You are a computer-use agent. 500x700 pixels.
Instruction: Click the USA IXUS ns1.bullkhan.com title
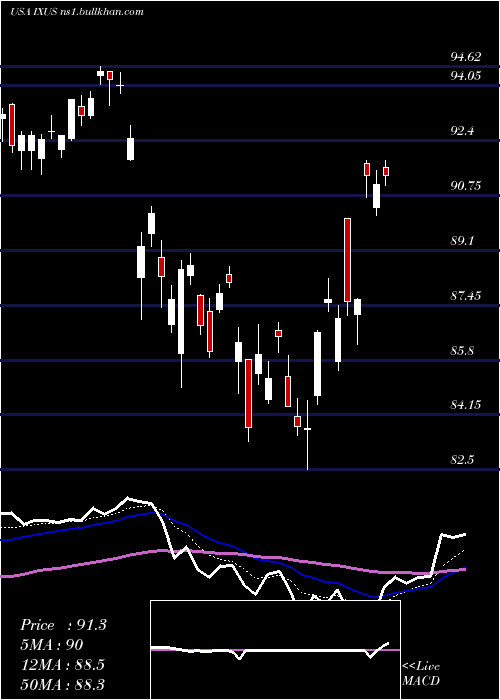pyautogui.click(x=77, y=12)
